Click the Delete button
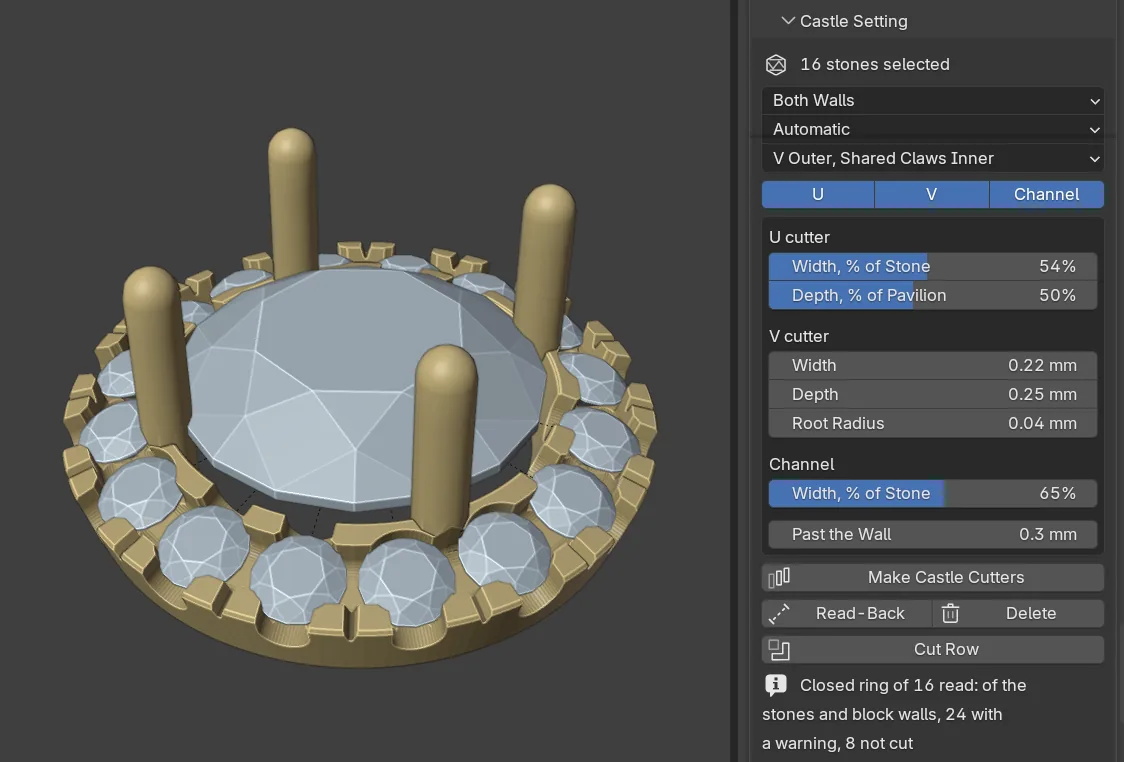1124x762 pixels. 1019,614
